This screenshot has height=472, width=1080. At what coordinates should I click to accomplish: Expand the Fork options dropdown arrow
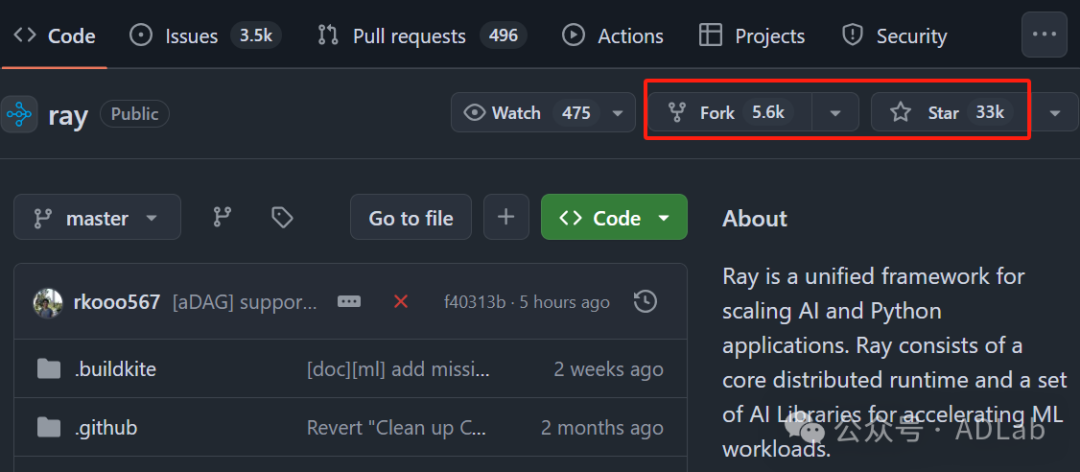(x=835, y=112)
